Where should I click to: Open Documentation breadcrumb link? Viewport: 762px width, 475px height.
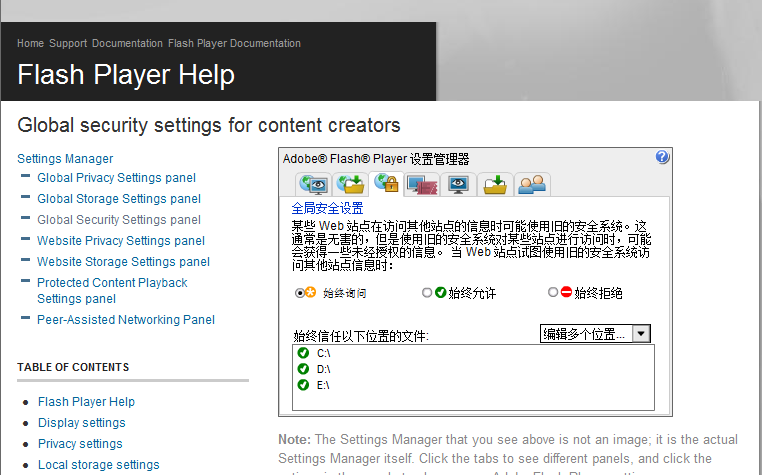click(x=127, y=43)
